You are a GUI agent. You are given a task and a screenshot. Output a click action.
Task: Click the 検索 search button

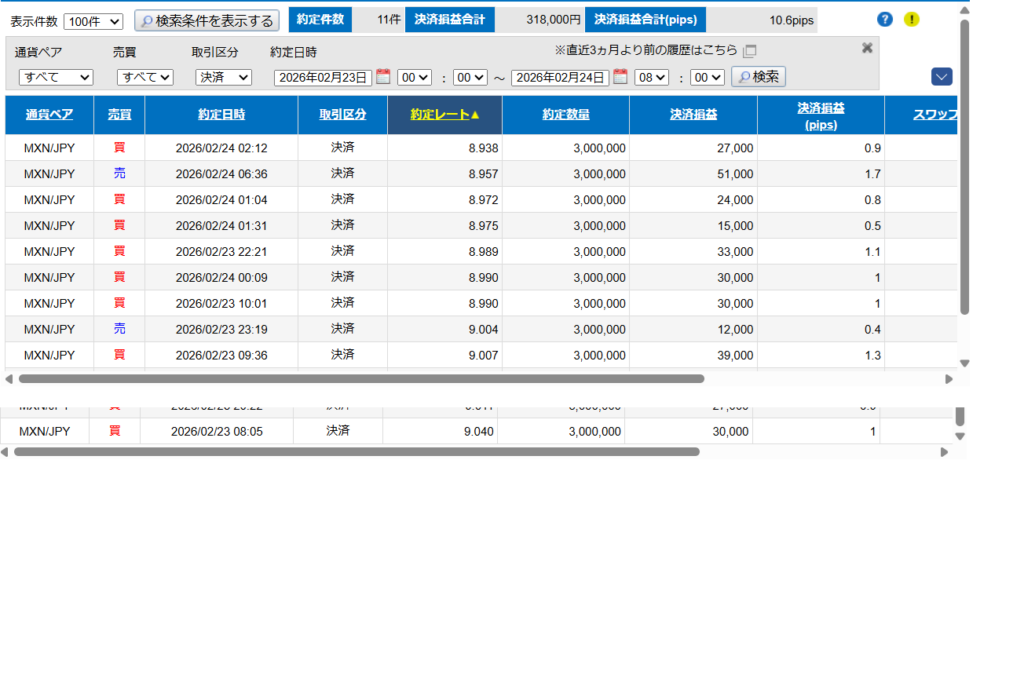pos(758,77)
